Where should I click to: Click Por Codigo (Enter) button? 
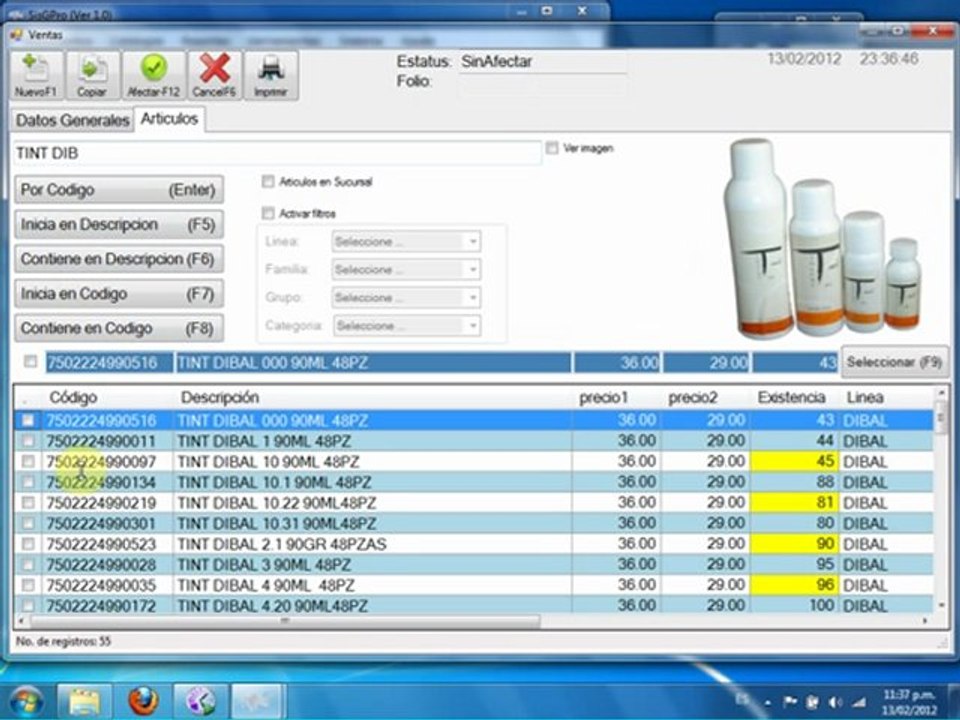pos(119,190)
